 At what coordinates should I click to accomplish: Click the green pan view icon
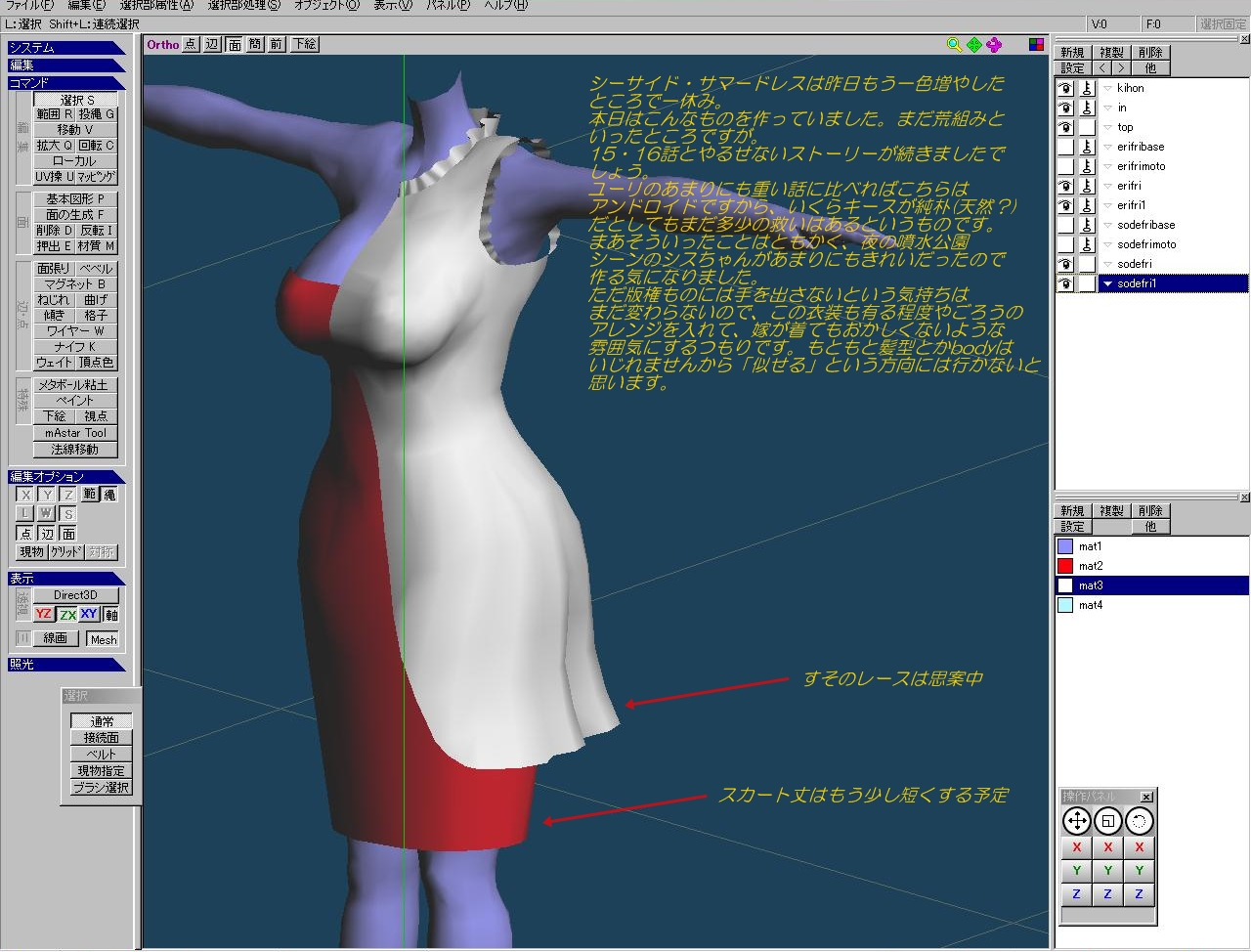pyautogui.click(x=974, y=45)
